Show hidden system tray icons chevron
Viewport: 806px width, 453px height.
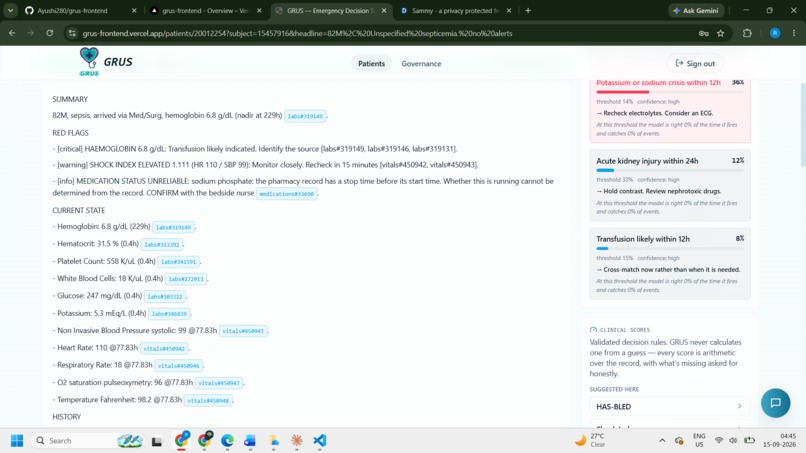(x=662, y=441)
